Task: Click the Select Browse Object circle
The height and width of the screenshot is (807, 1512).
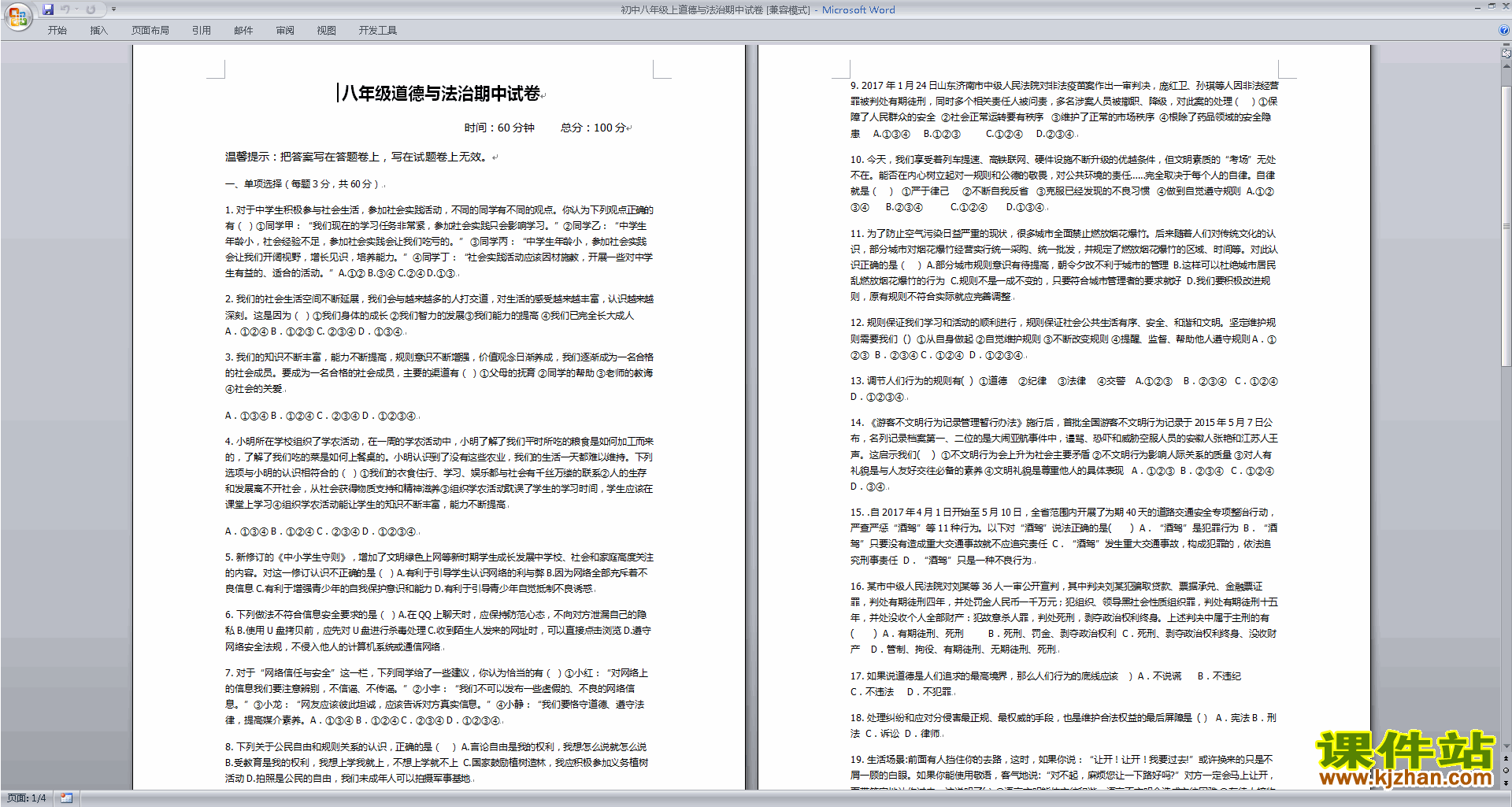Action: (x=1506, y=770)
